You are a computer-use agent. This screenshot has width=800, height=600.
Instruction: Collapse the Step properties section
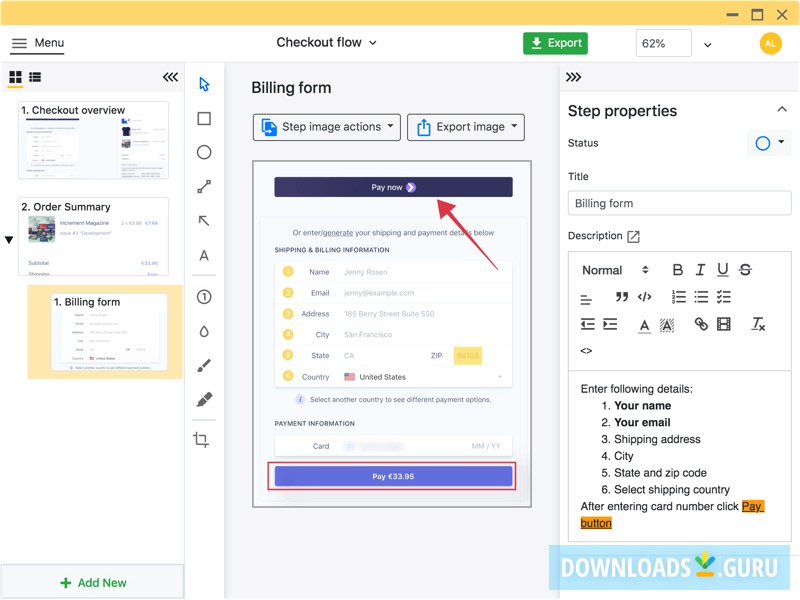[782, 109]
